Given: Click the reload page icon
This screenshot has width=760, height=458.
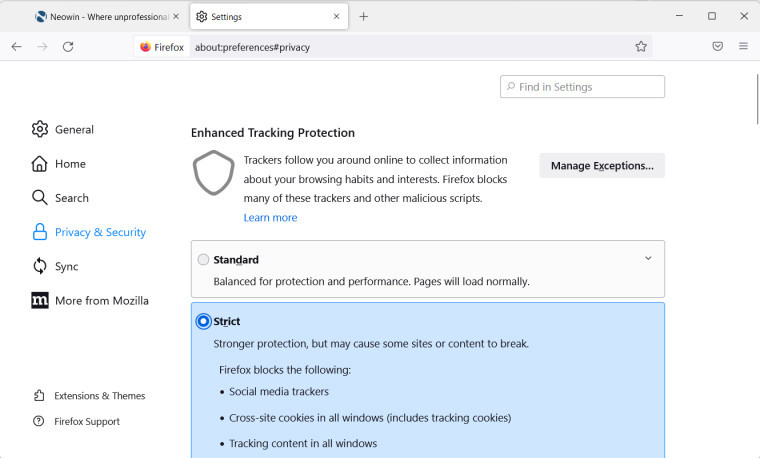Looking at the screenshot, I should pos(68,46).
